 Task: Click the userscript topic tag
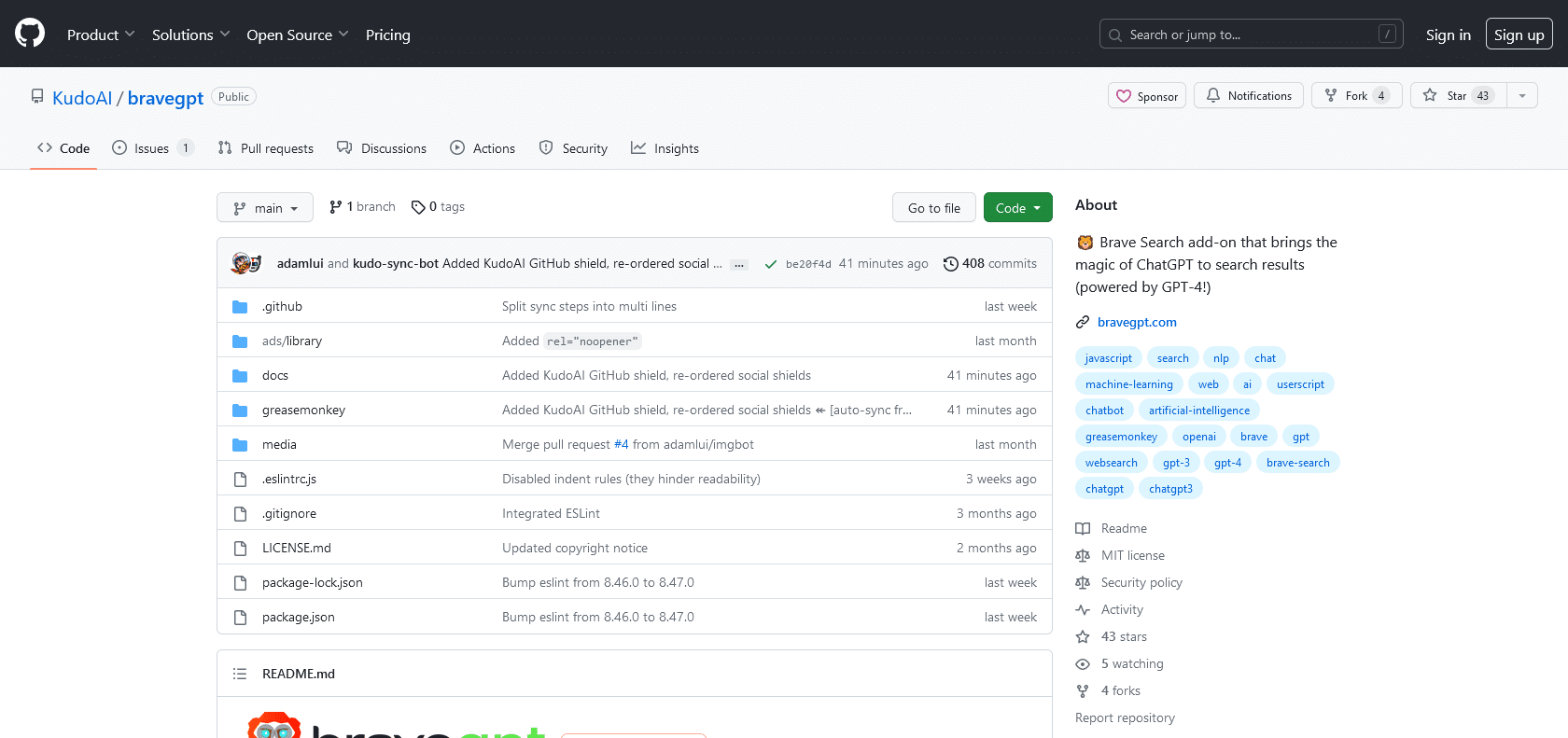pyautogui.click(x=1300, y=384)
